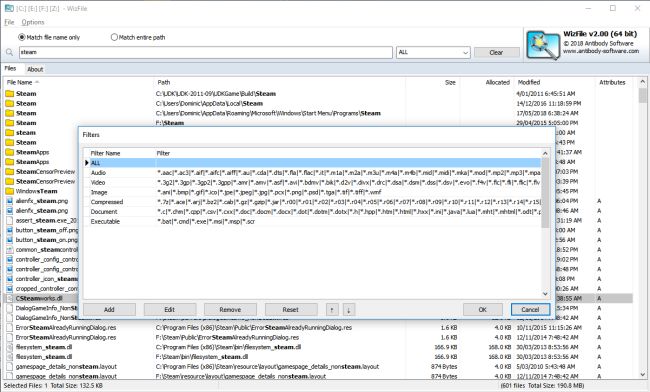The height and width of the screenshot is (392, 650).
Task: Open the File menu
Action: click(9, 22)
